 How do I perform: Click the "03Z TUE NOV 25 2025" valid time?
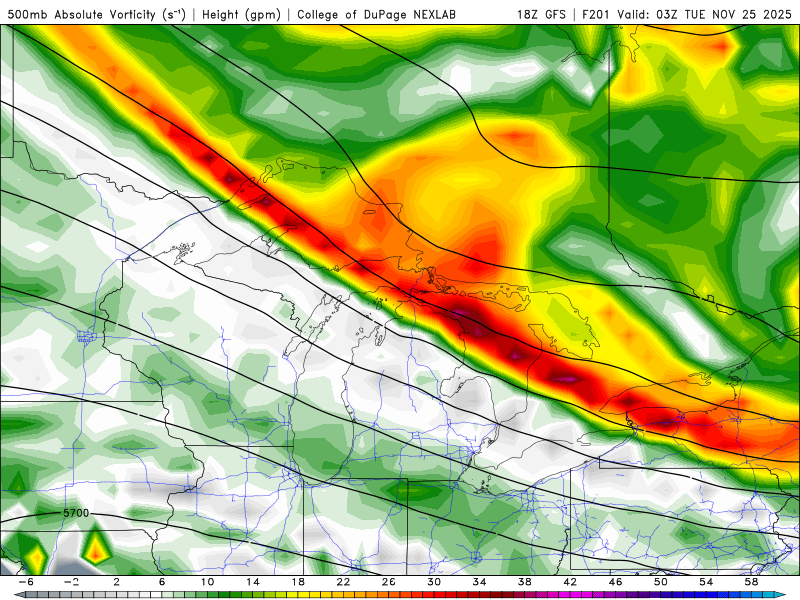click(x=724, y=15)
